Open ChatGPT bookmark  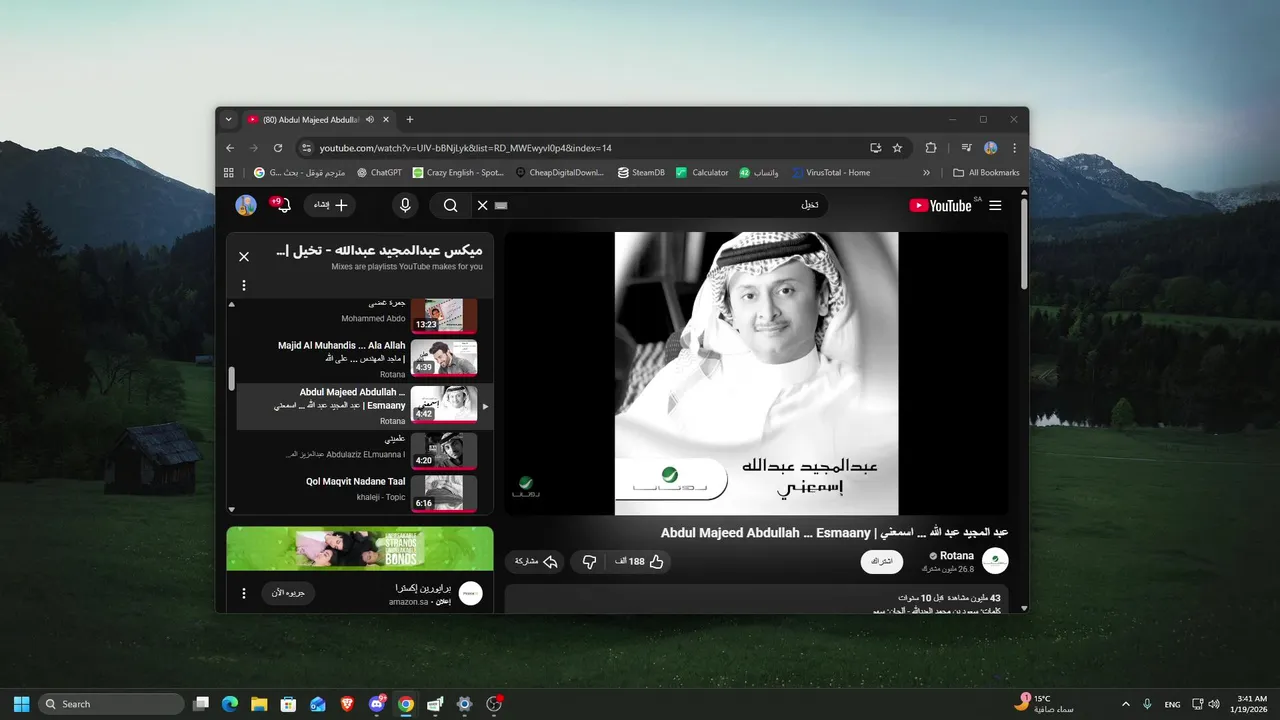pos(379,172)
